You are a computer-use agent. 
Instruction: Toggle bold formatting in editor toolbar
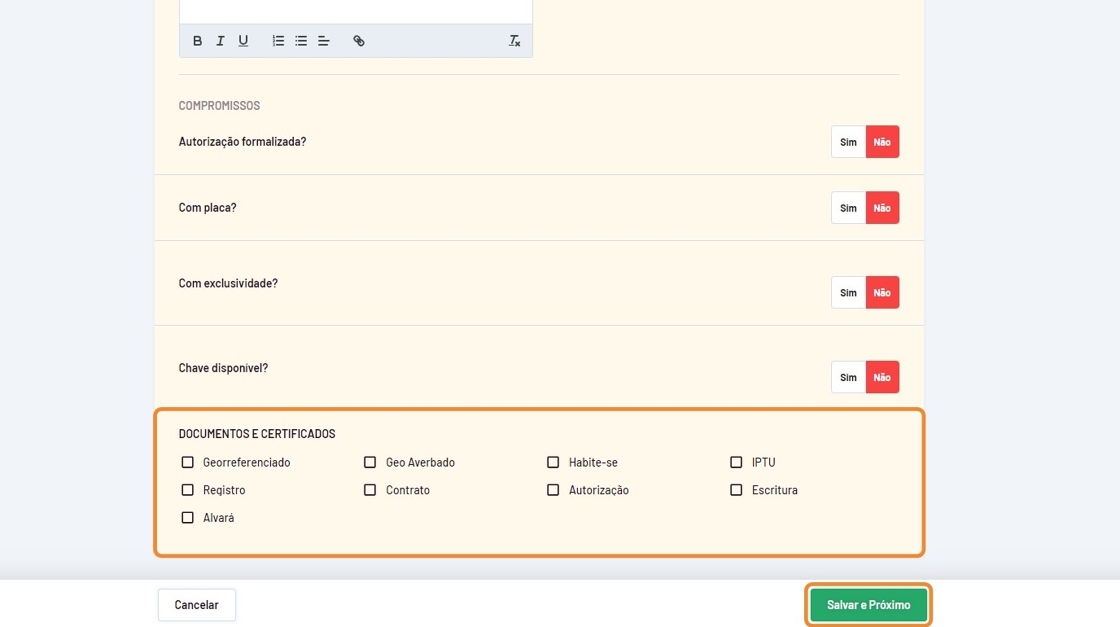pos(197,41)
